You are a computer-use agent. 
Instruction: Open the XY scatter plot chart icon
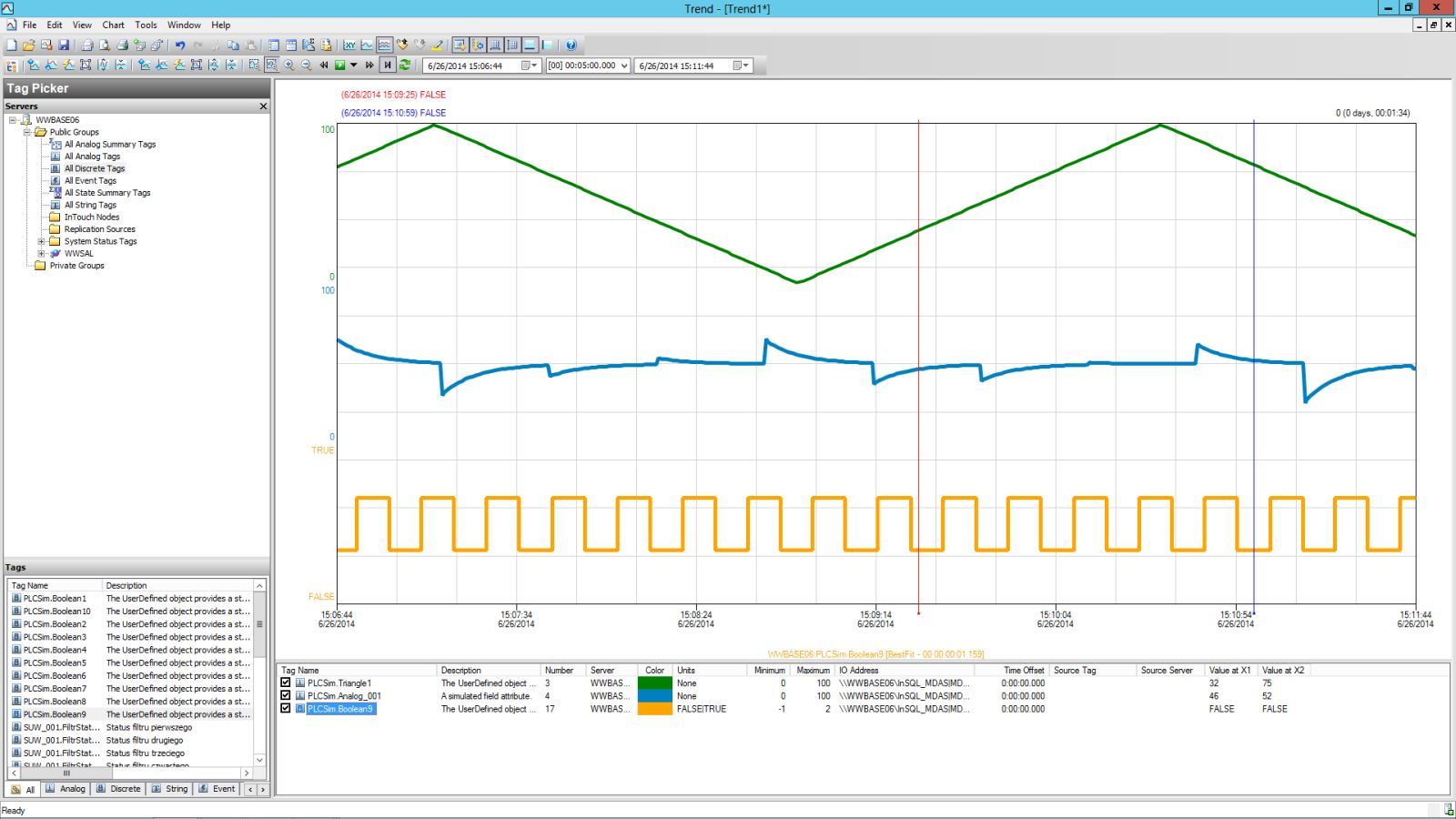349,45
